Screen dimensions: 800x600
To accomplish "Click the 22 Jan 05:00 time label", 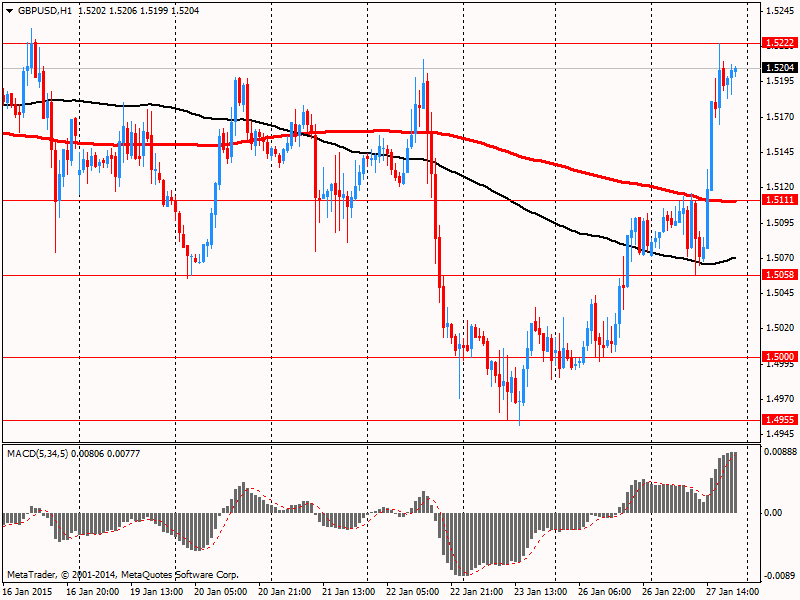I will coord(413,592).
